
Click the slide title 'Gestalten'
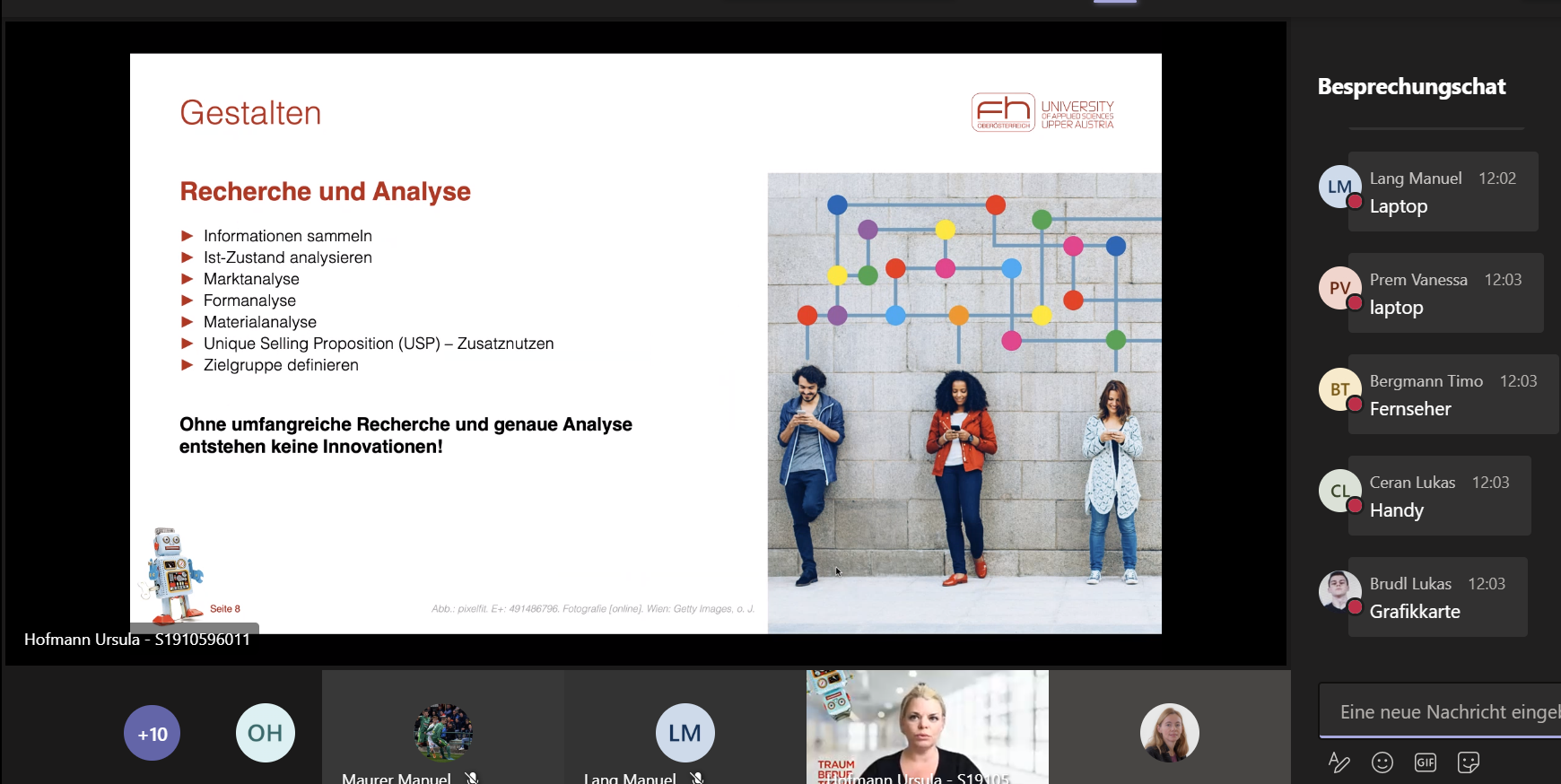[x=250, y=113]
